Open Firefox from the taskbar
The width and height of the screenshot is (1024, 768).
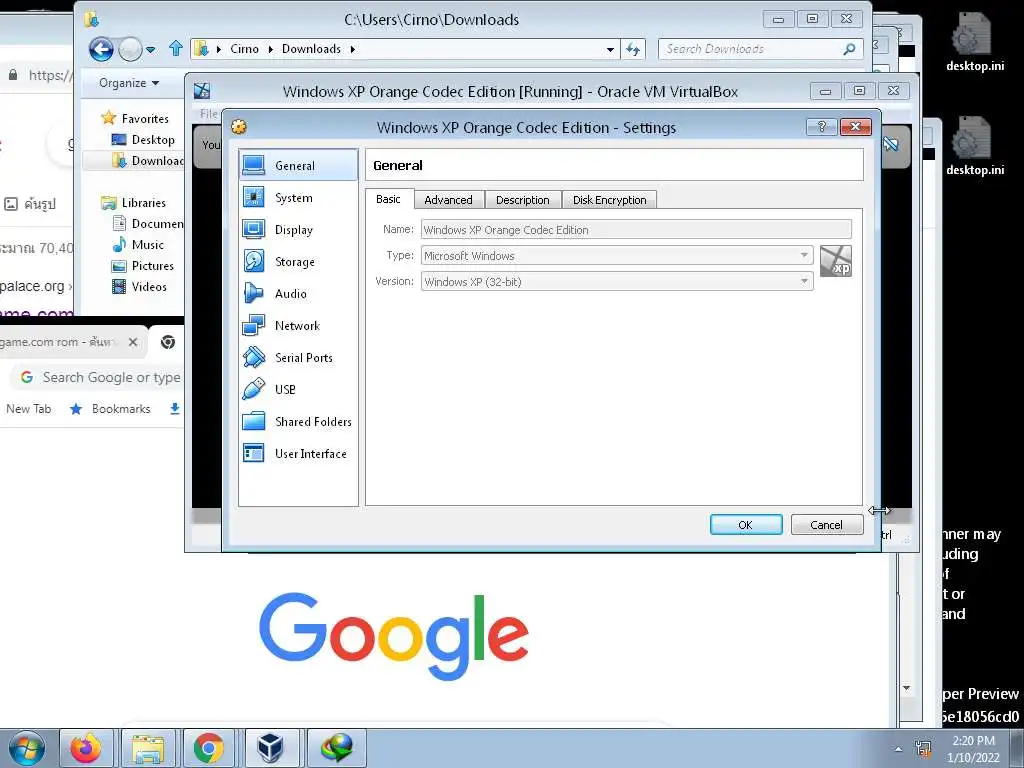tap(86, 748)
